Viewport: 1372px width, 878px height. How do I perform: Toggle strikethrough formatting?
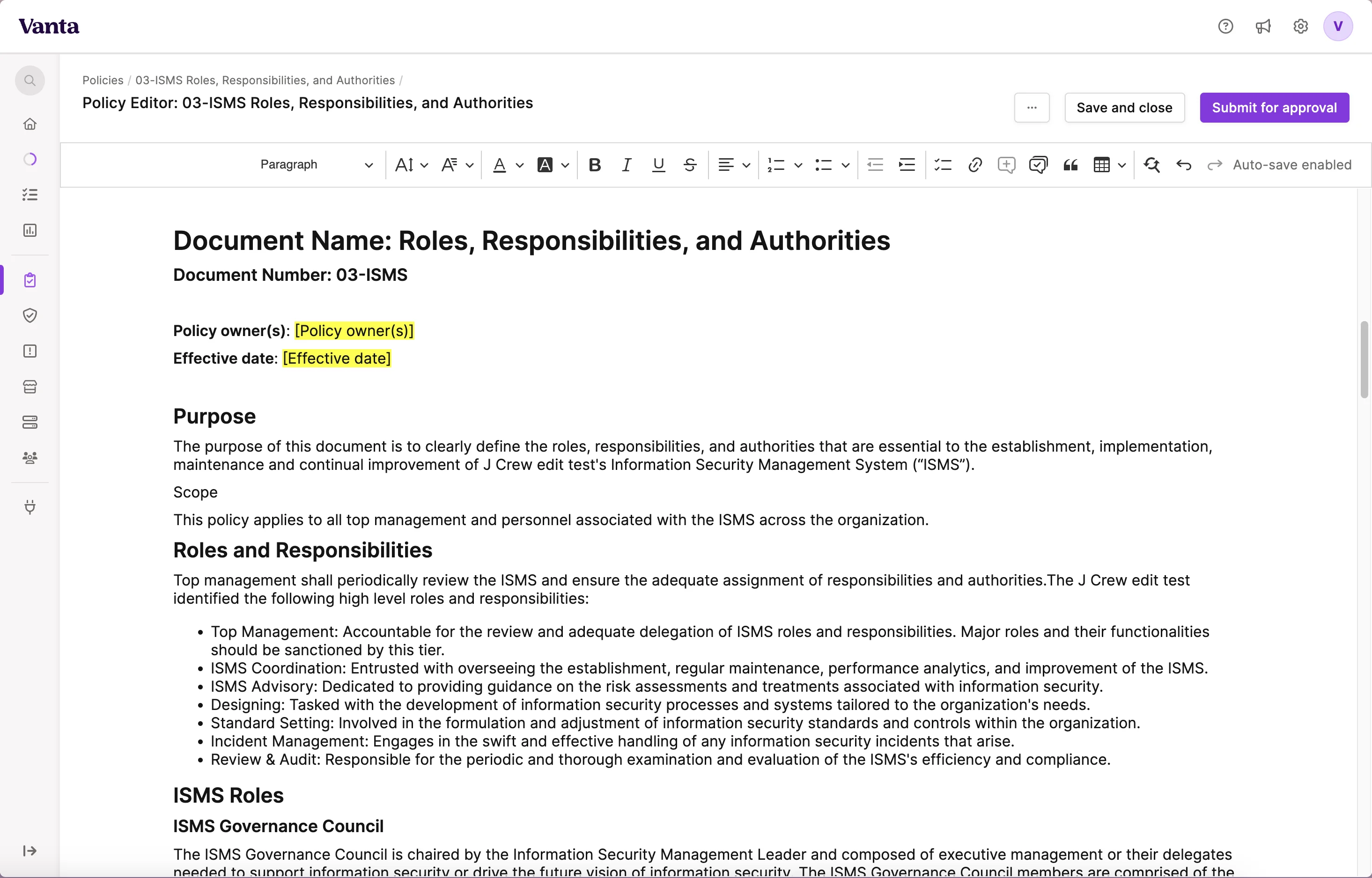[690, 165]
